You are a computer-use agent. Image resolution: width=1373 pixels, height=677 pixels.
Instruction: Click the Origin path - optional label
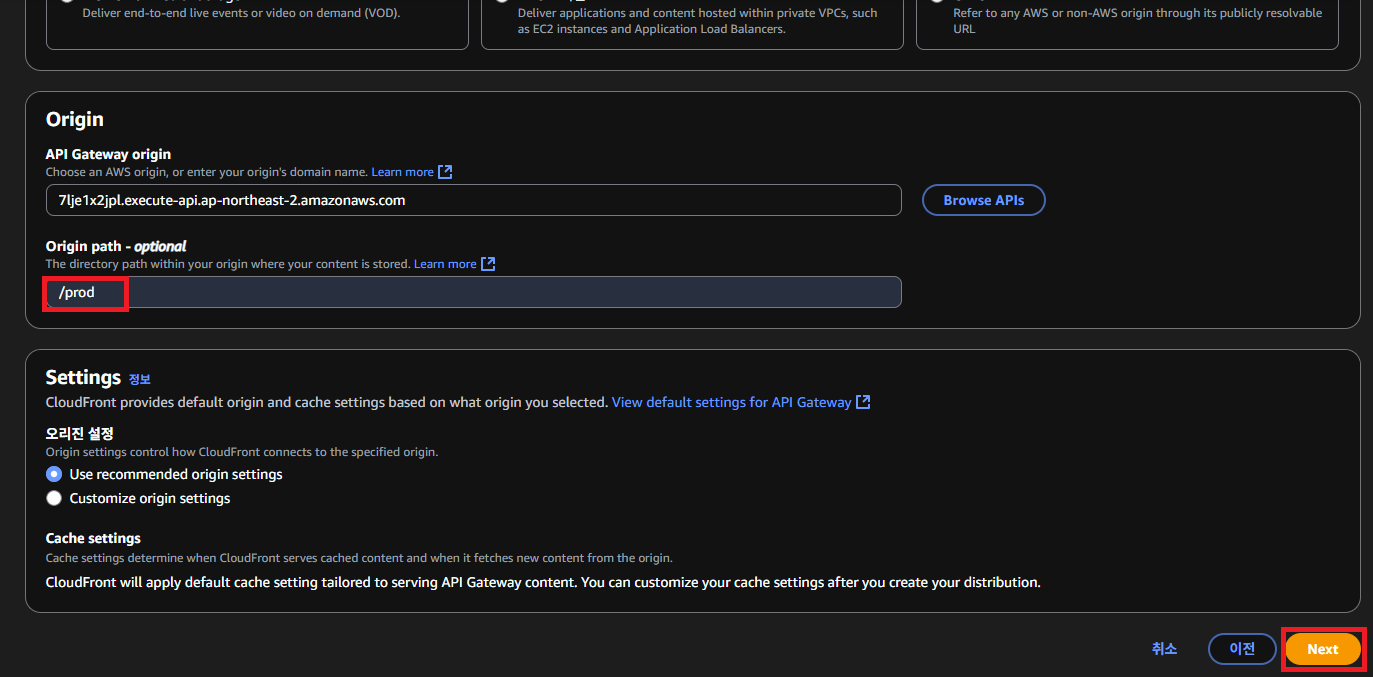[116, 246]
